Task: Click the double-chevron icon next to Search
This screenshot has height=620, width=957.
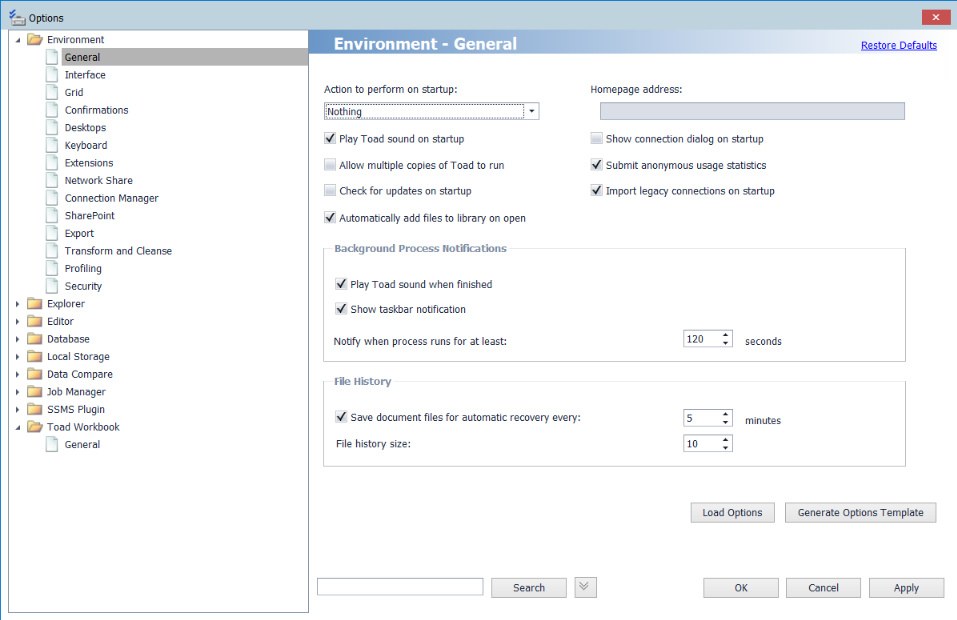Action: 586,587
